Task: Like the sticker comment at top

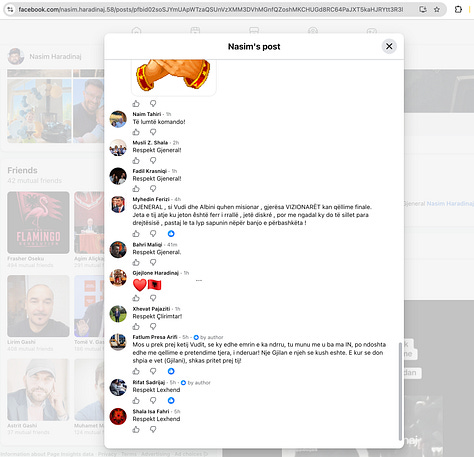Action: (x=136, y=104)
